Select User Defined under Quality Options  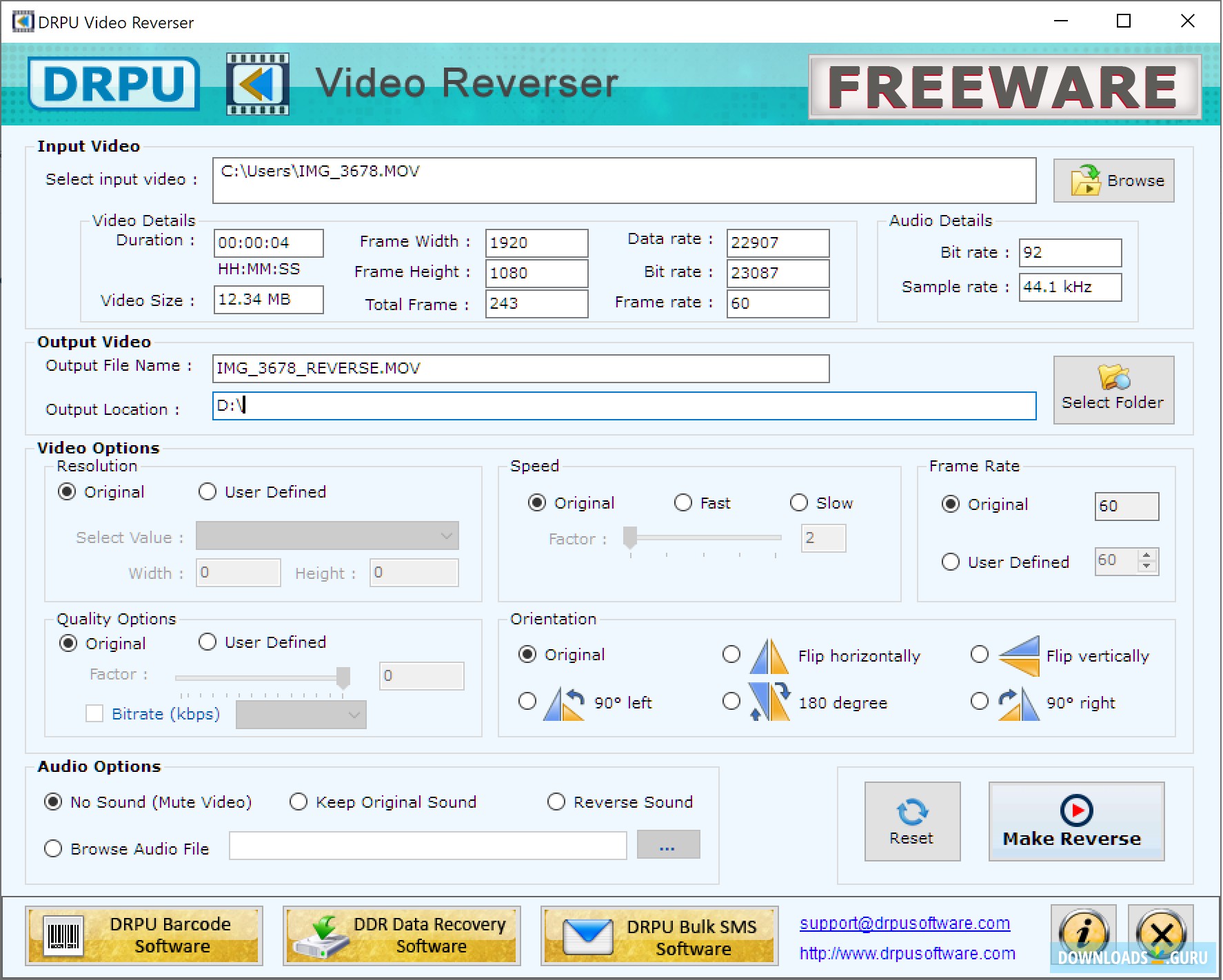click(207, 642)
